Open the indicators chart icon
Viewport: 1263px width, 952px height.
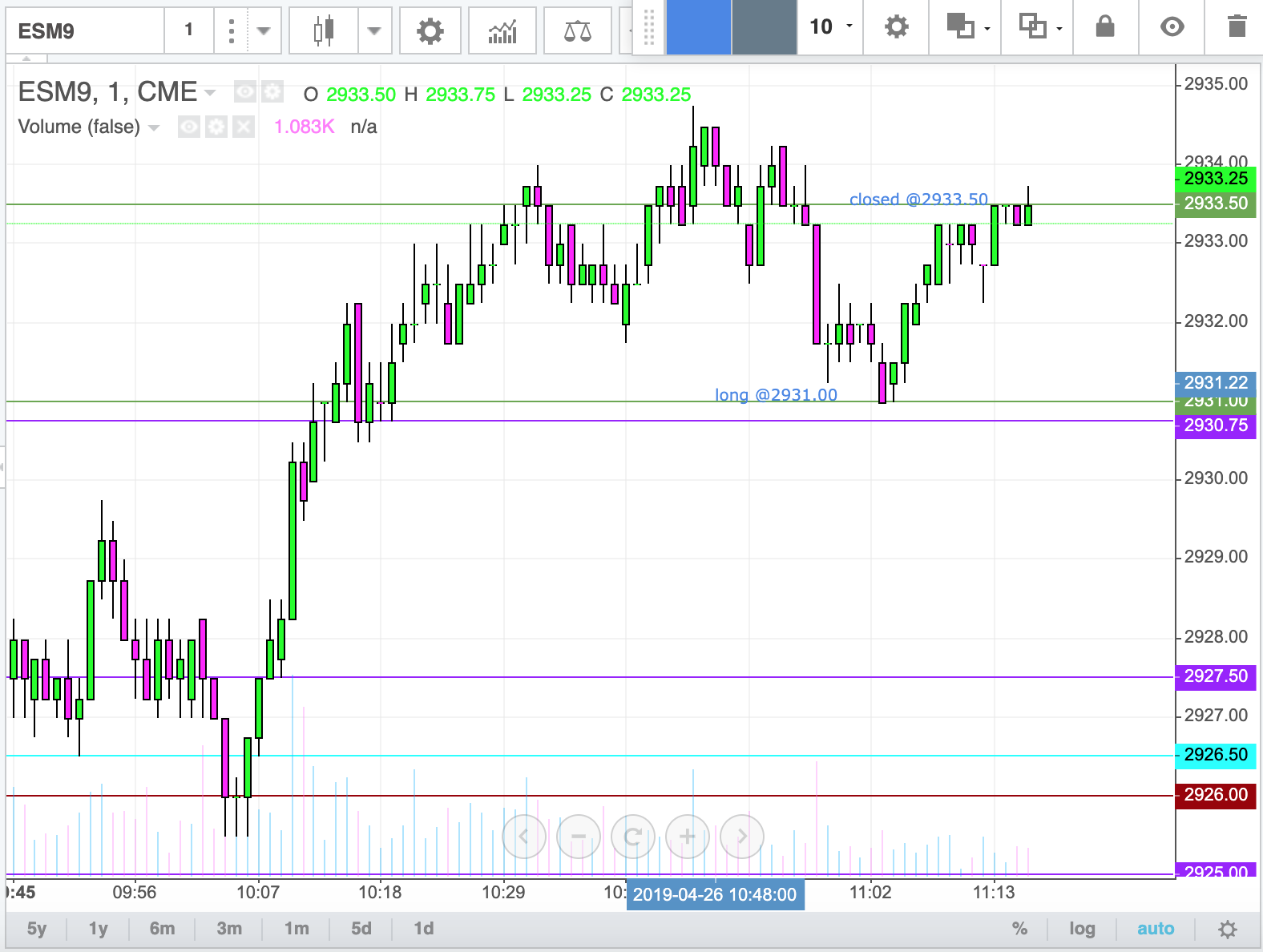point(502,31)
